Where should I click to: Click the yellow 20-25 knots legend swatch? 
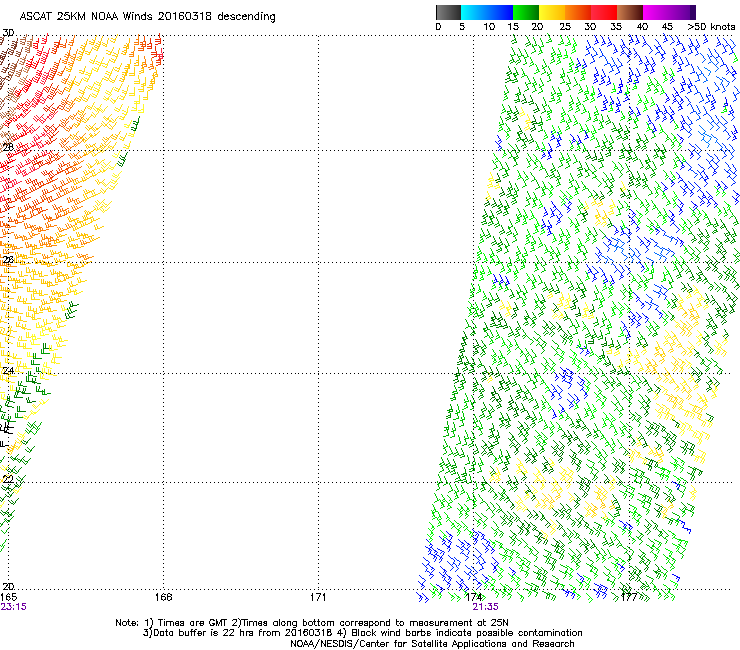click(x=552, y=12)
